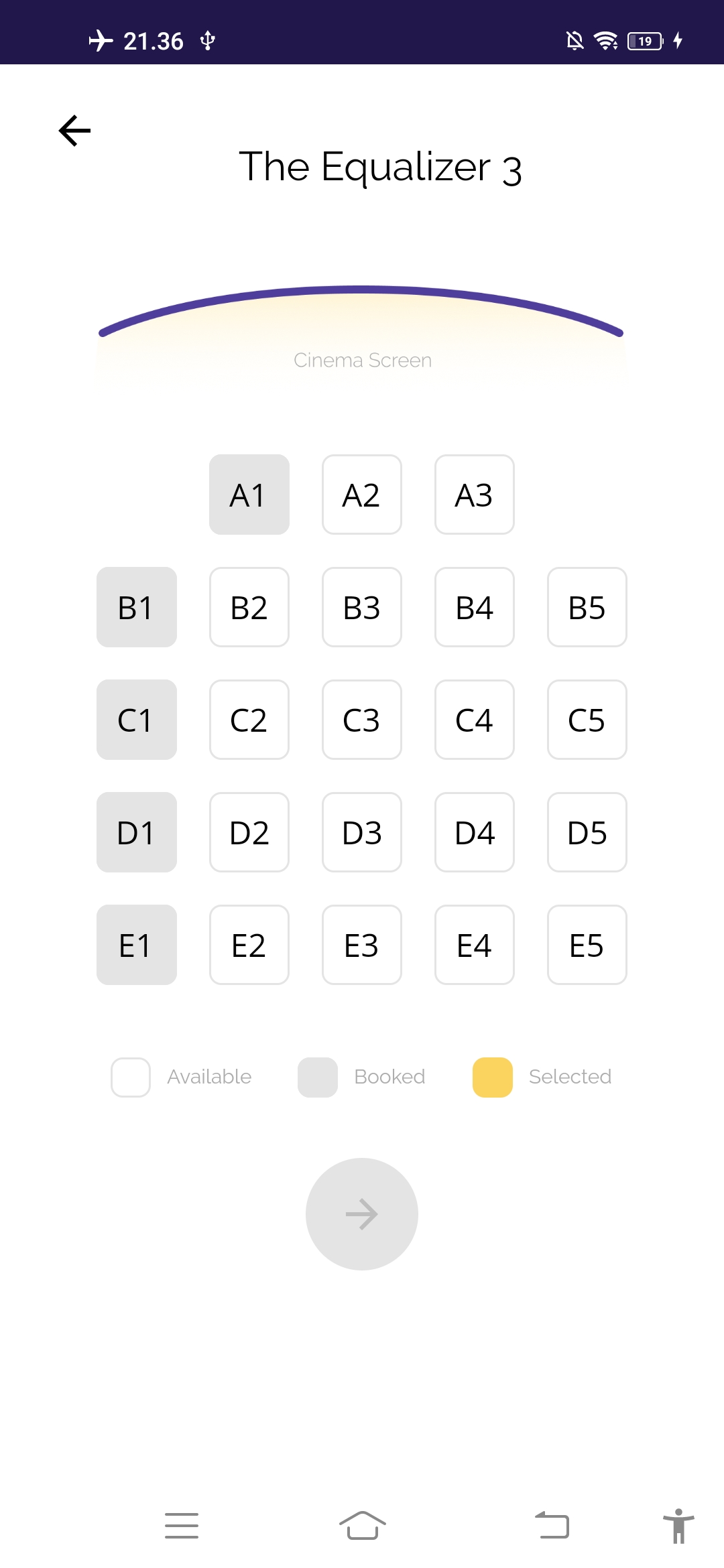Screen dimensions: 724x1568
Task: Click the back arrow to leave seat selection
Action: (x=74, y=130)
